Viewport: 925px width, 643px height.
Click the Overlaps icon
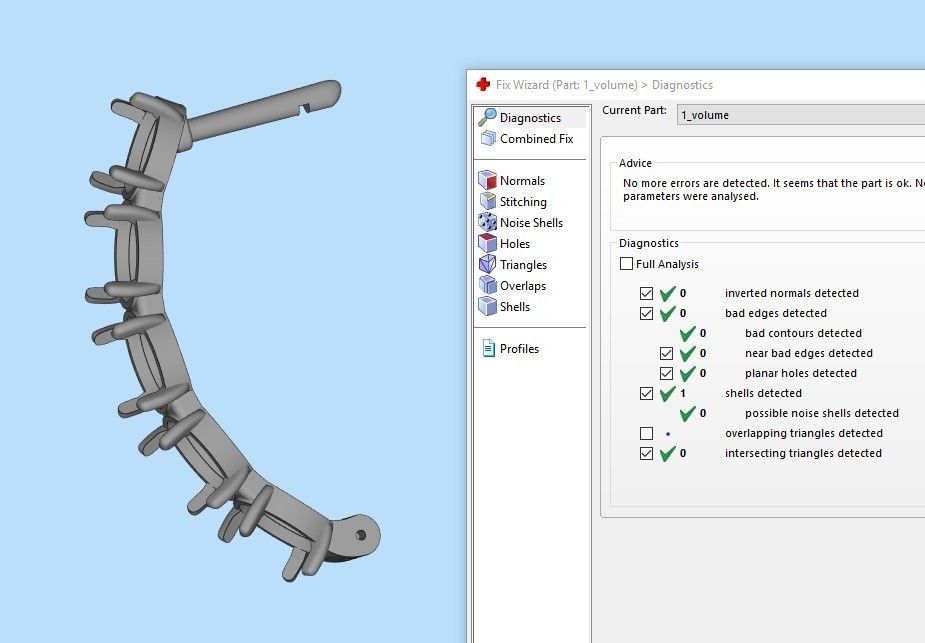(x=488, y=285)
